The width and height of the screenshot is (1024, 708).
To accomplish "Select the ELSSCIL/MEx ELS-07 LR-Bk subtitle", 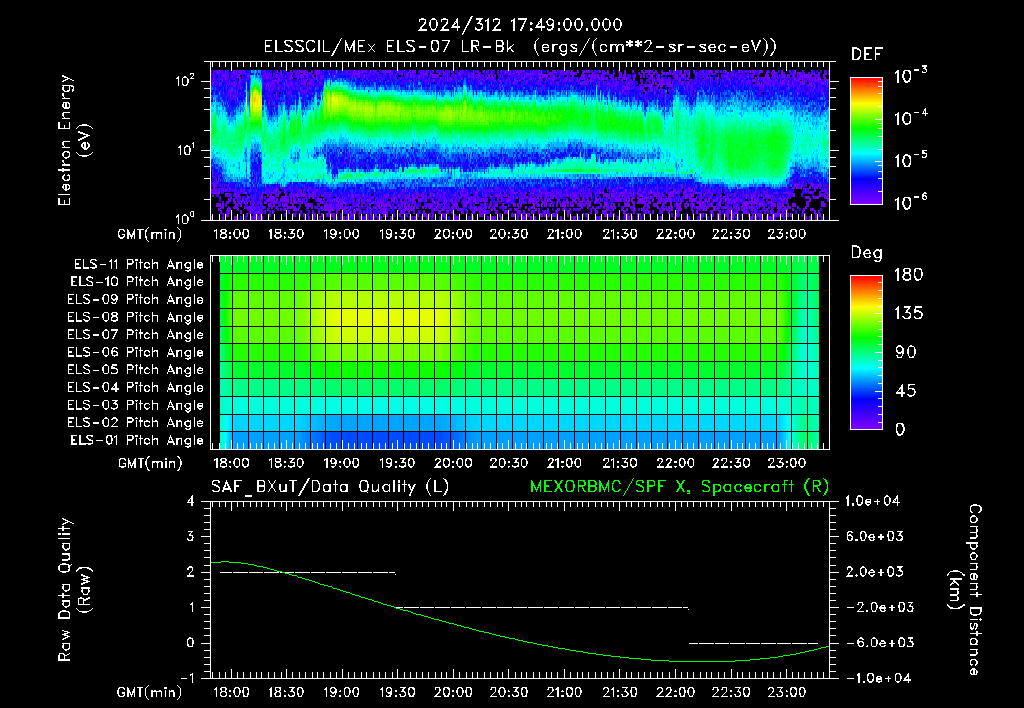I will click(389, 47).
